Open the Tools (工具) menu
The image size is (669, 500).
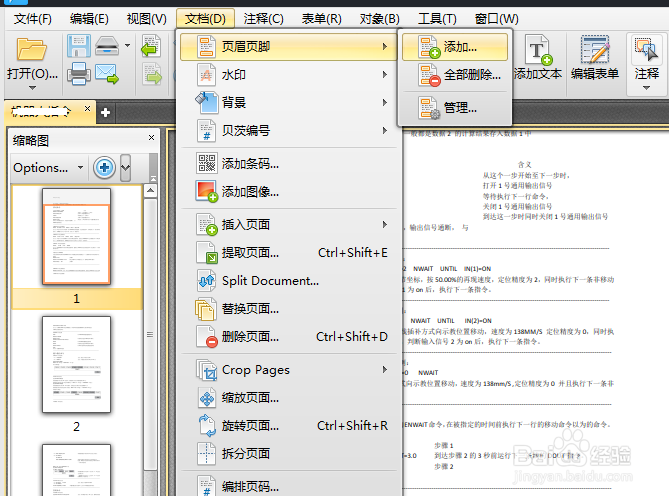click(437, 19)
